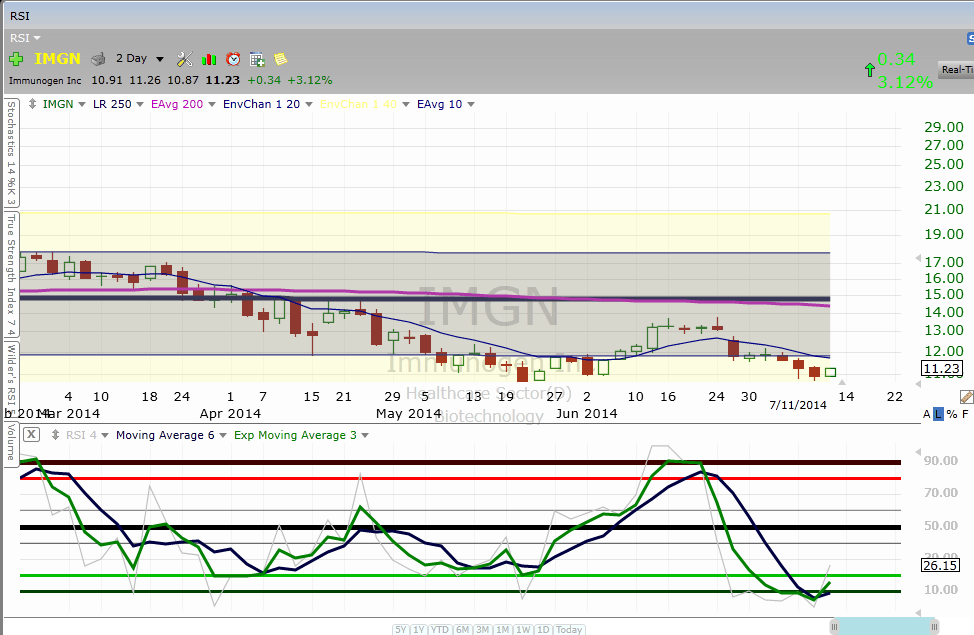Click the green plus add indicator icon

pyautogui.click(x=16, y=59)
